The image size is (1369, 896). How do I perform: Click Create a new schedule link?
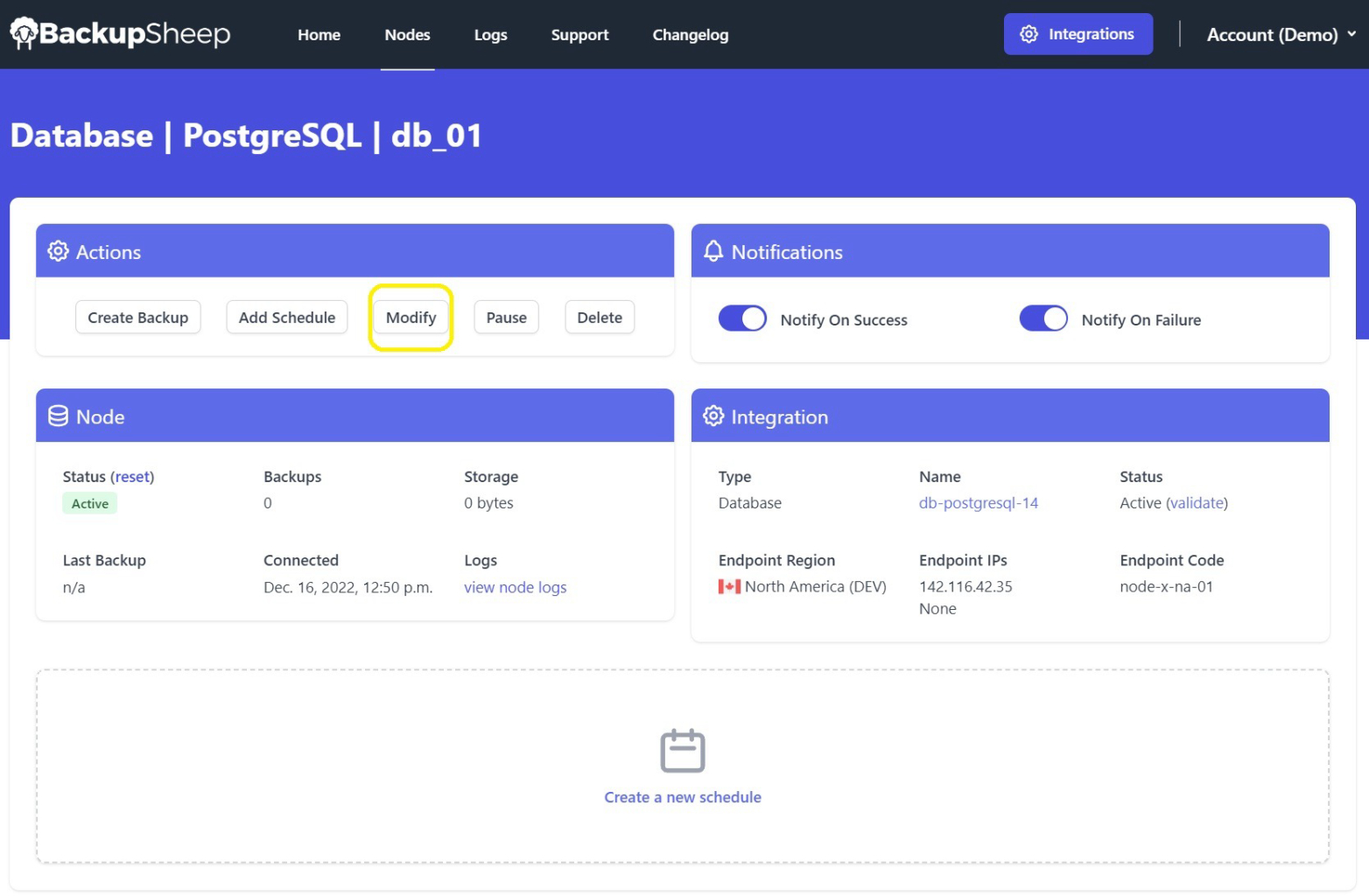[683, 797]
